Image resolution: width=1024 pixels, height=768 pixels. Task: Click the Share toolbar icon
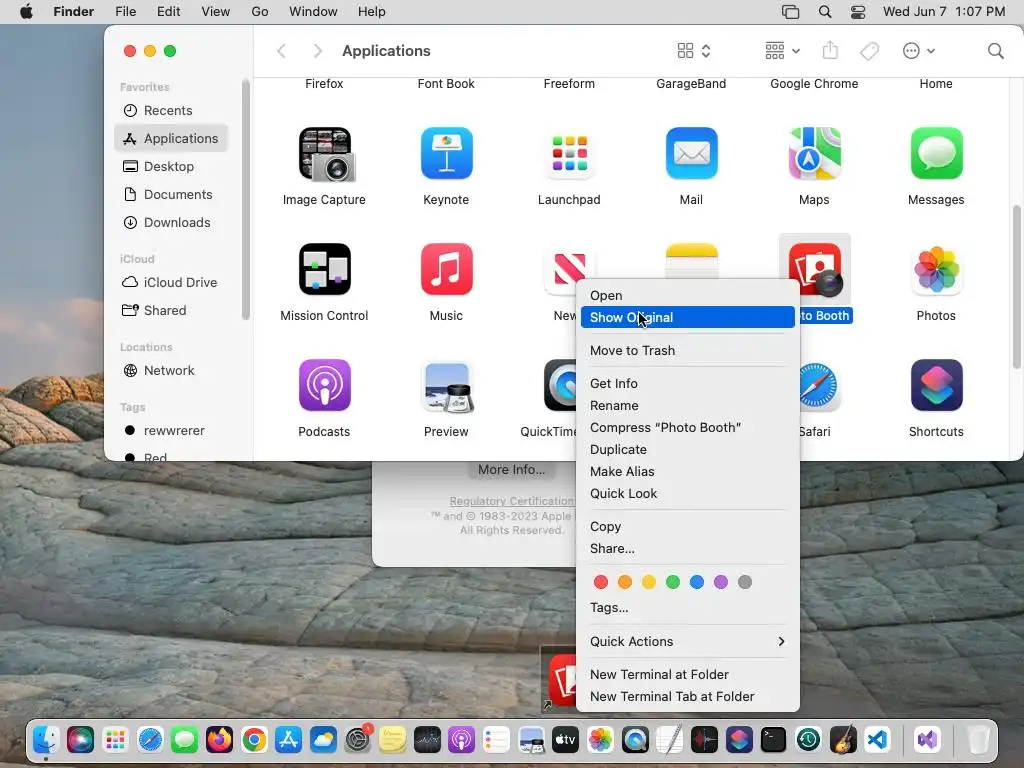point(830,50)
